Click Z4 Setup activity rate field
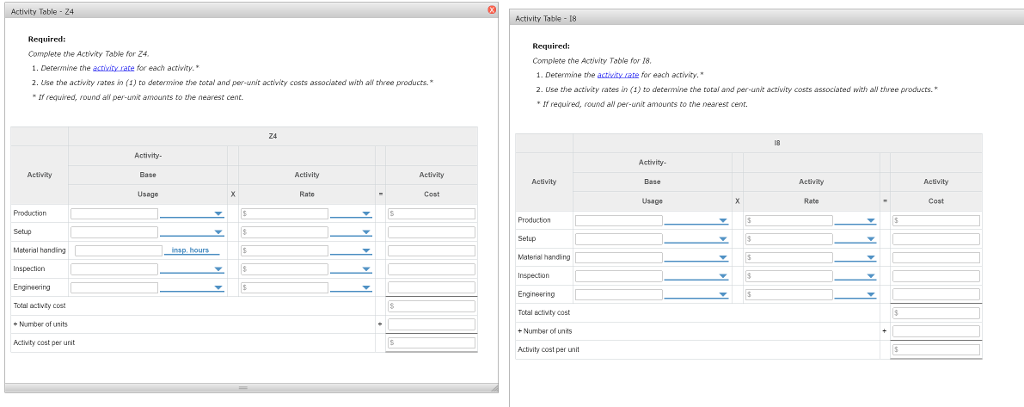 click(x=285, y=232)
